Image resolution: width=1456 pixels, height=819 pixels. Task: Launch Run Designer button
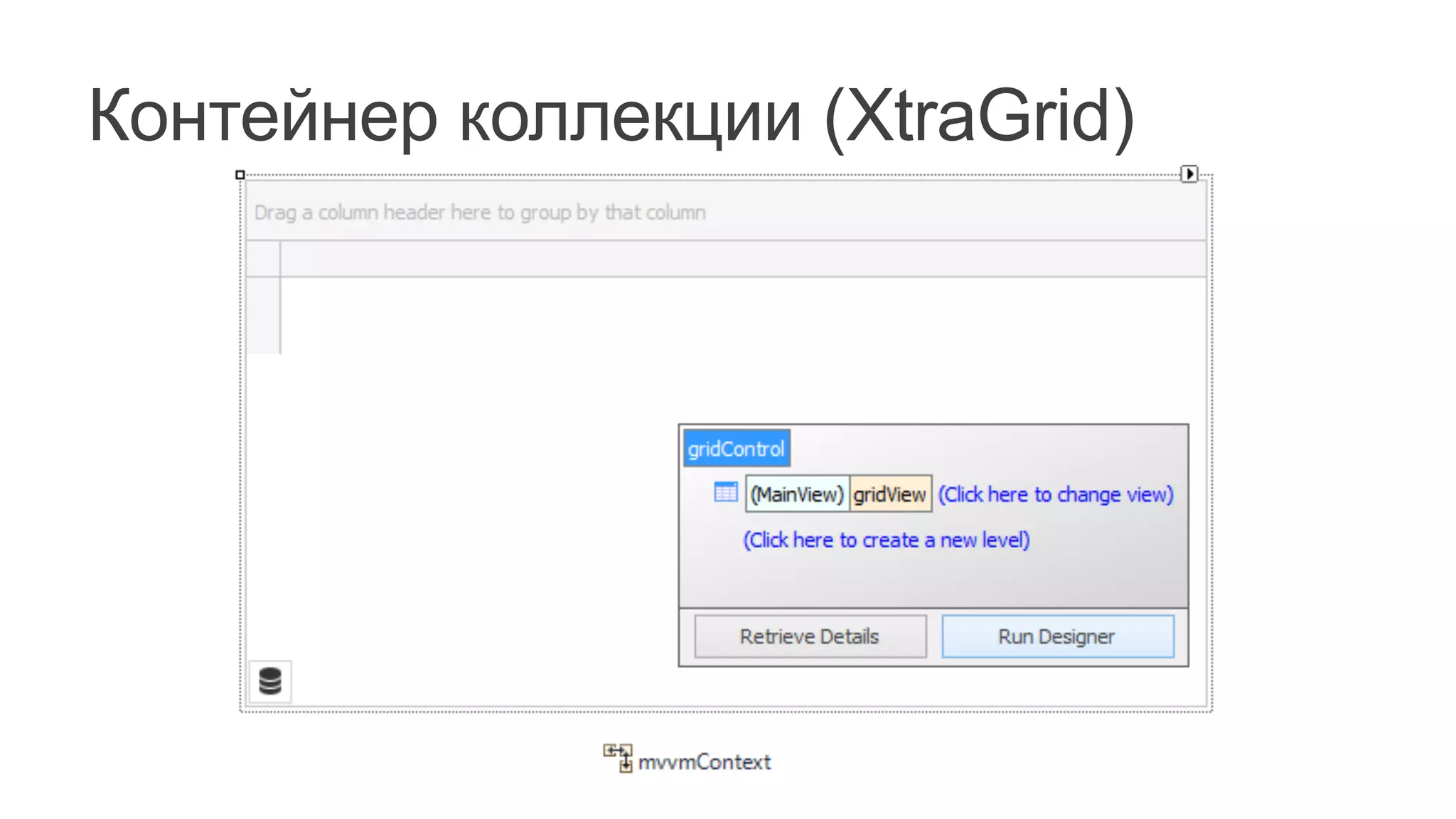coord(1058,636)
